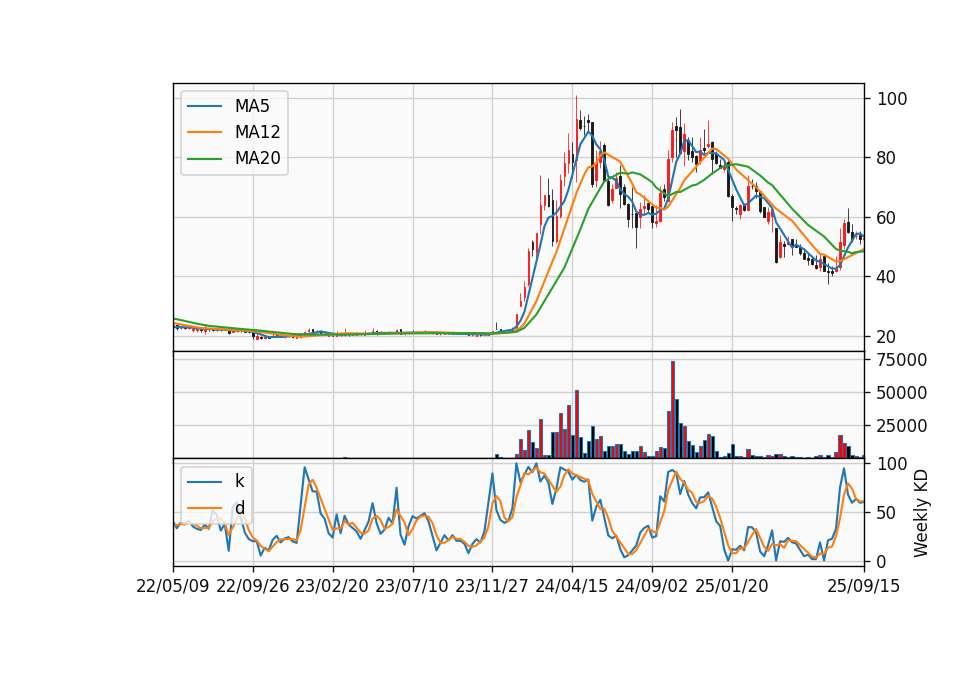Image resolution: width=960 pixels, height=690 pixels.
Task: Click the Weekly KD axis label
Action: tap(921, 514)
